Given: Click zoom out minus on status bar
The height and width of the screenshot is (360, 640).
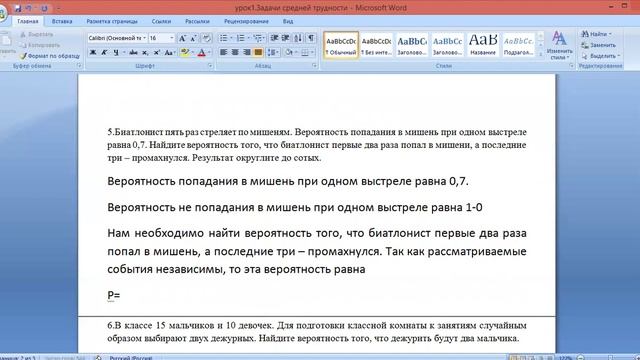Looking at the screenshot, I should (581, 358).
